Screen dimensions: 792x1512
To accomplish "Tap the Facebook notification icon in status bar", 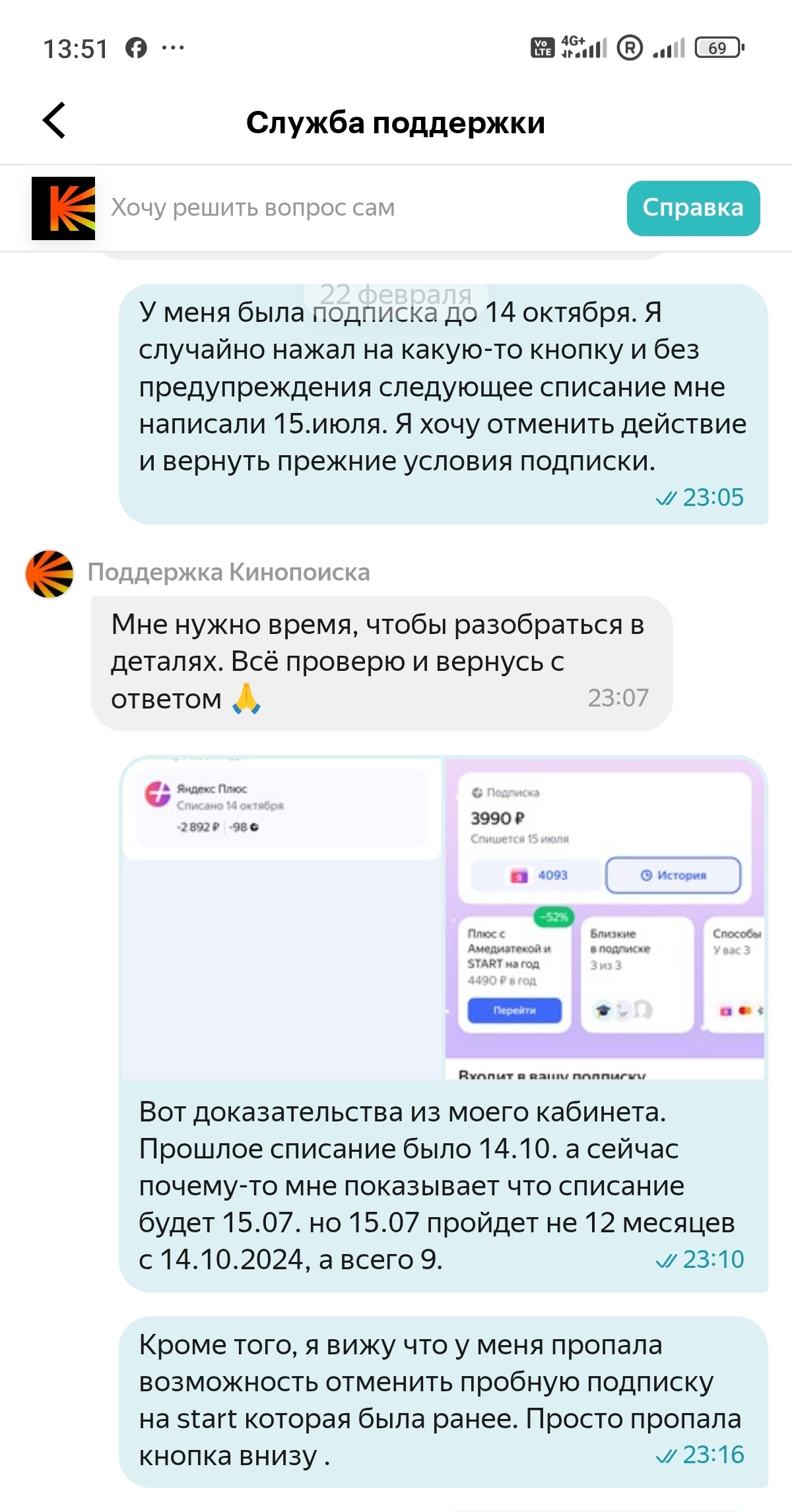I will tap(137, 48).
